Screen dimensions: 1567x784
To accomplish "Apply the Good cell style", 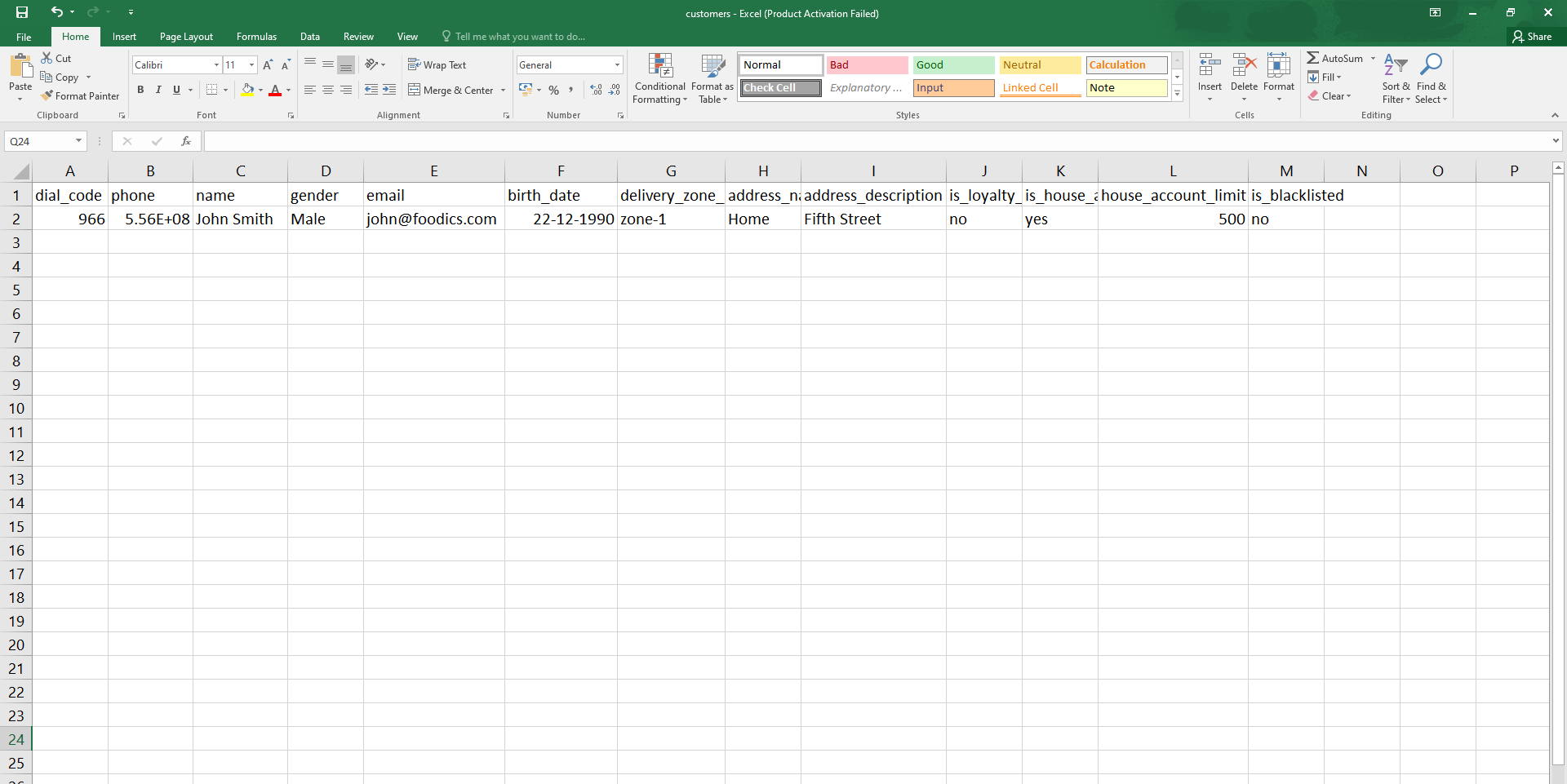I will pyautogui.click(x=952, y=64).
